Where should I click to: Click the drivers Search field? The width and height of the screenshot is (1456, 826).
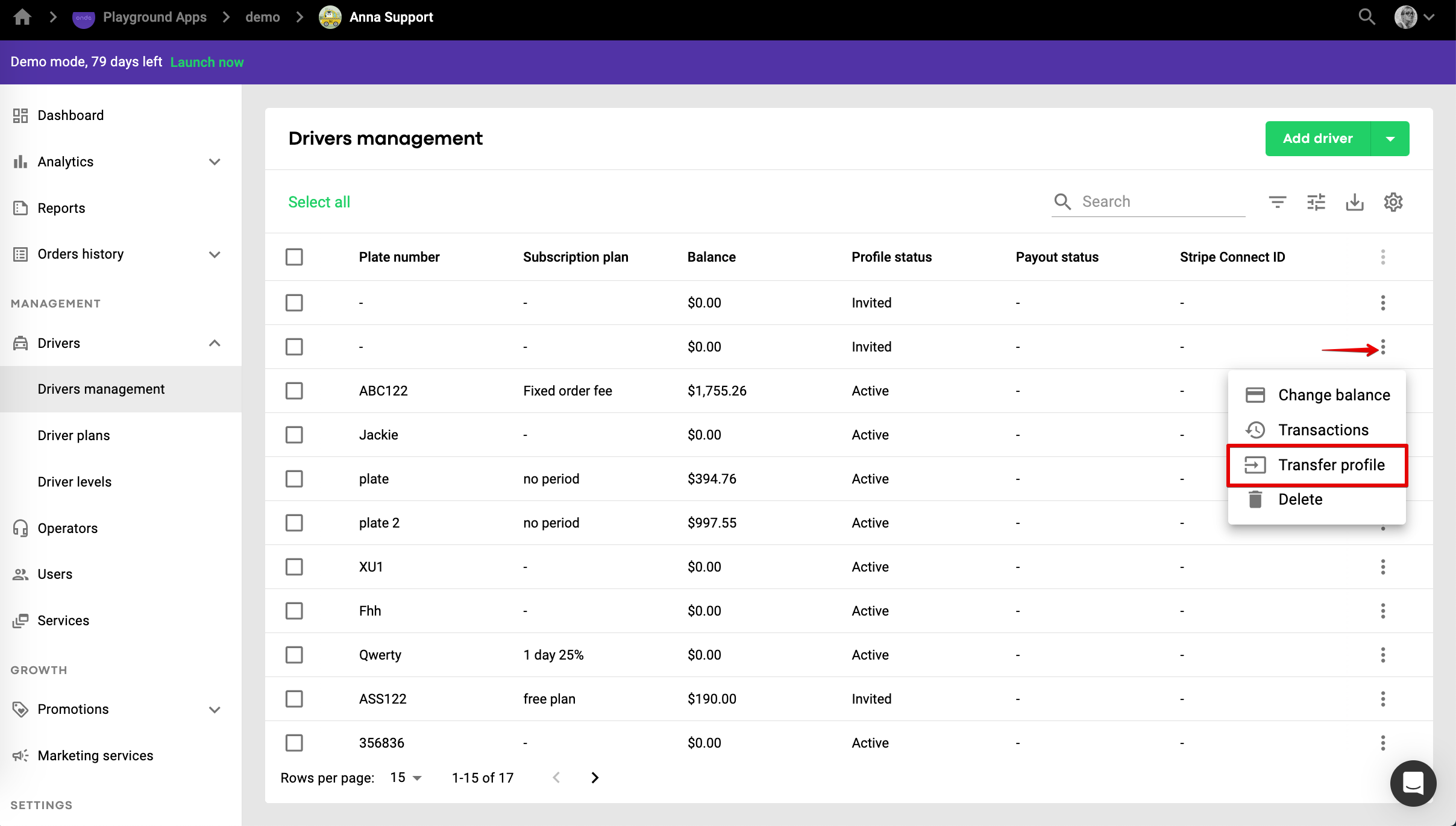1161,202
